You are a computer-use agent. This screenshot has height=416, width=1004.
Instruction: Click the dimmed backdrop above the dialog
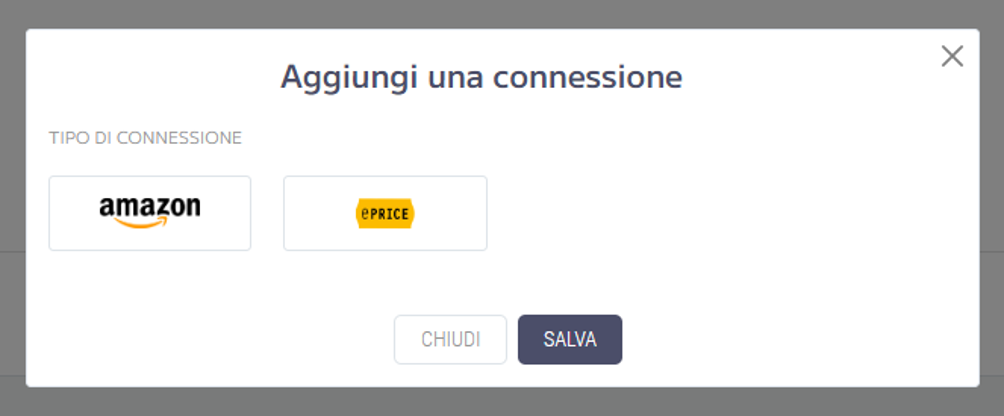coord(502,13)
